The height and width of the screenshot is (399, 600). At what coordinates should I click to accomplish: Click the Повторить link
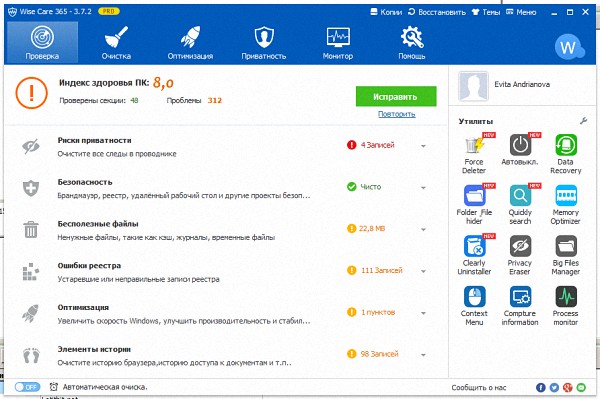pyautogui.click(x=396, y=114)
